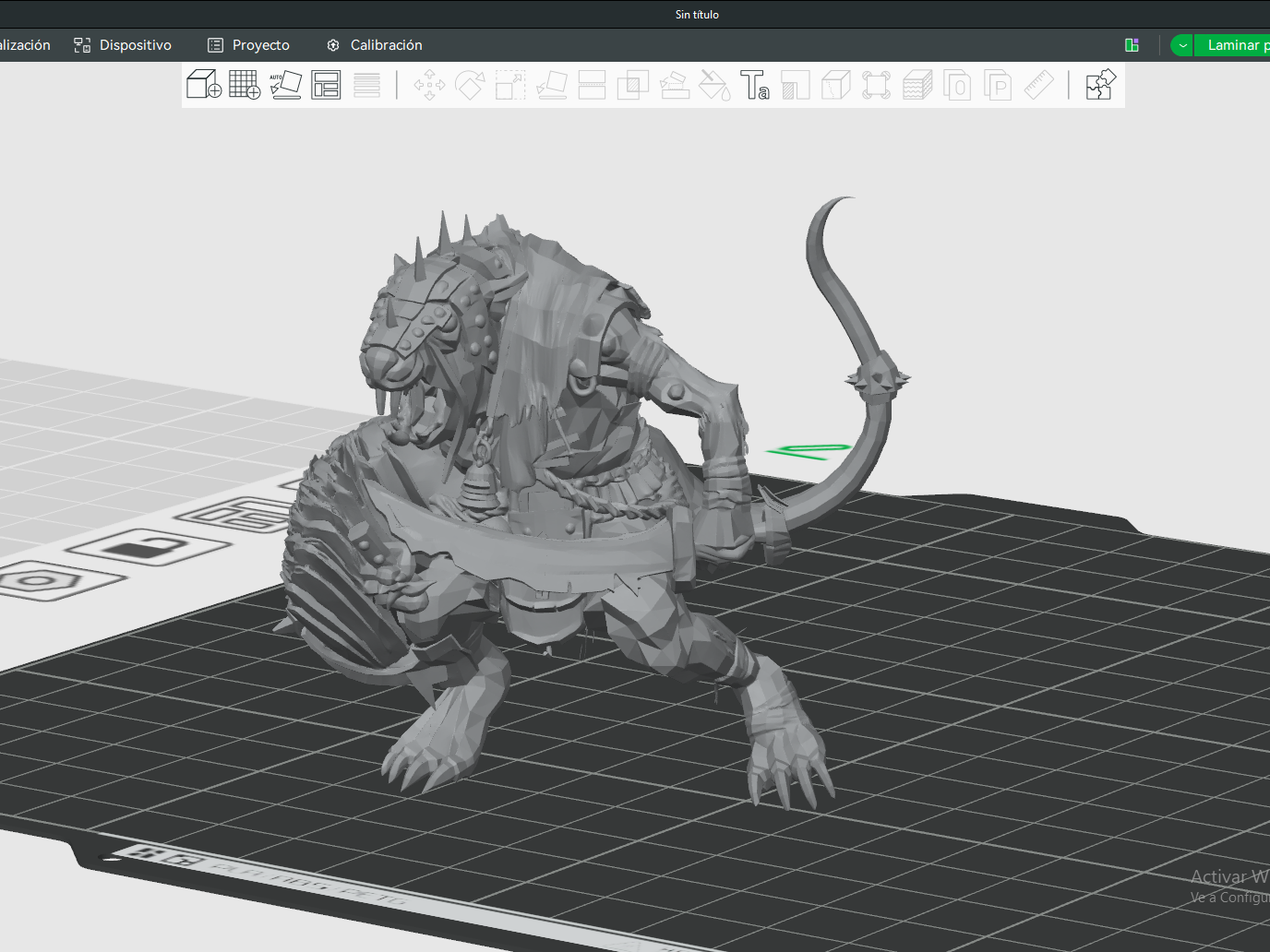This screenshot has height=952, width=1270.
Task: Click the plate list icon beside the lock
Action: (x=242, y=515)
